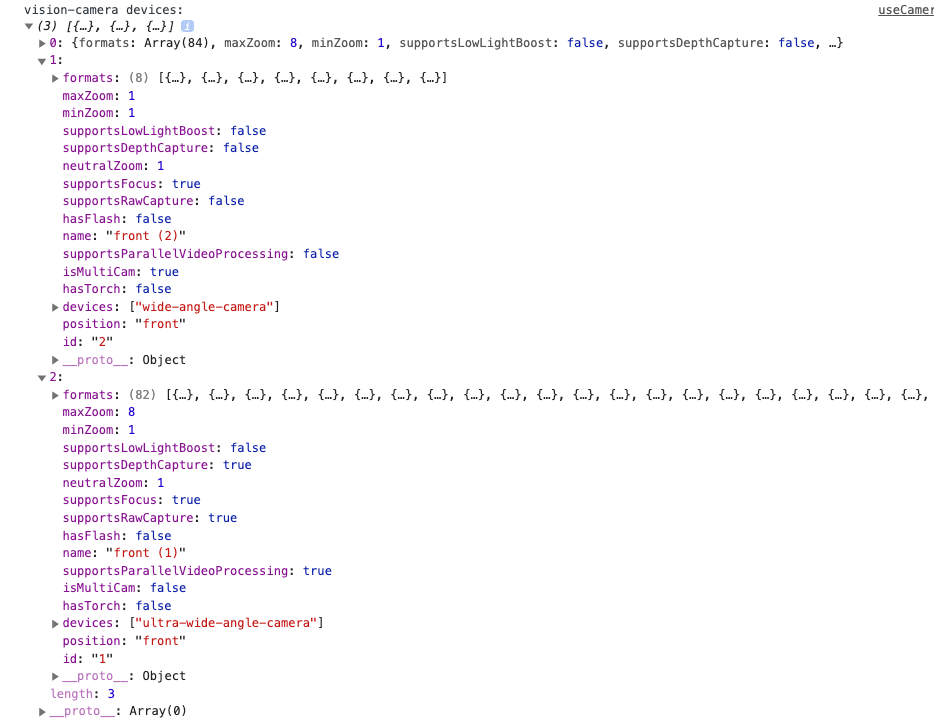Expand devices wide-angle-camera array triangle

[55, 307]
